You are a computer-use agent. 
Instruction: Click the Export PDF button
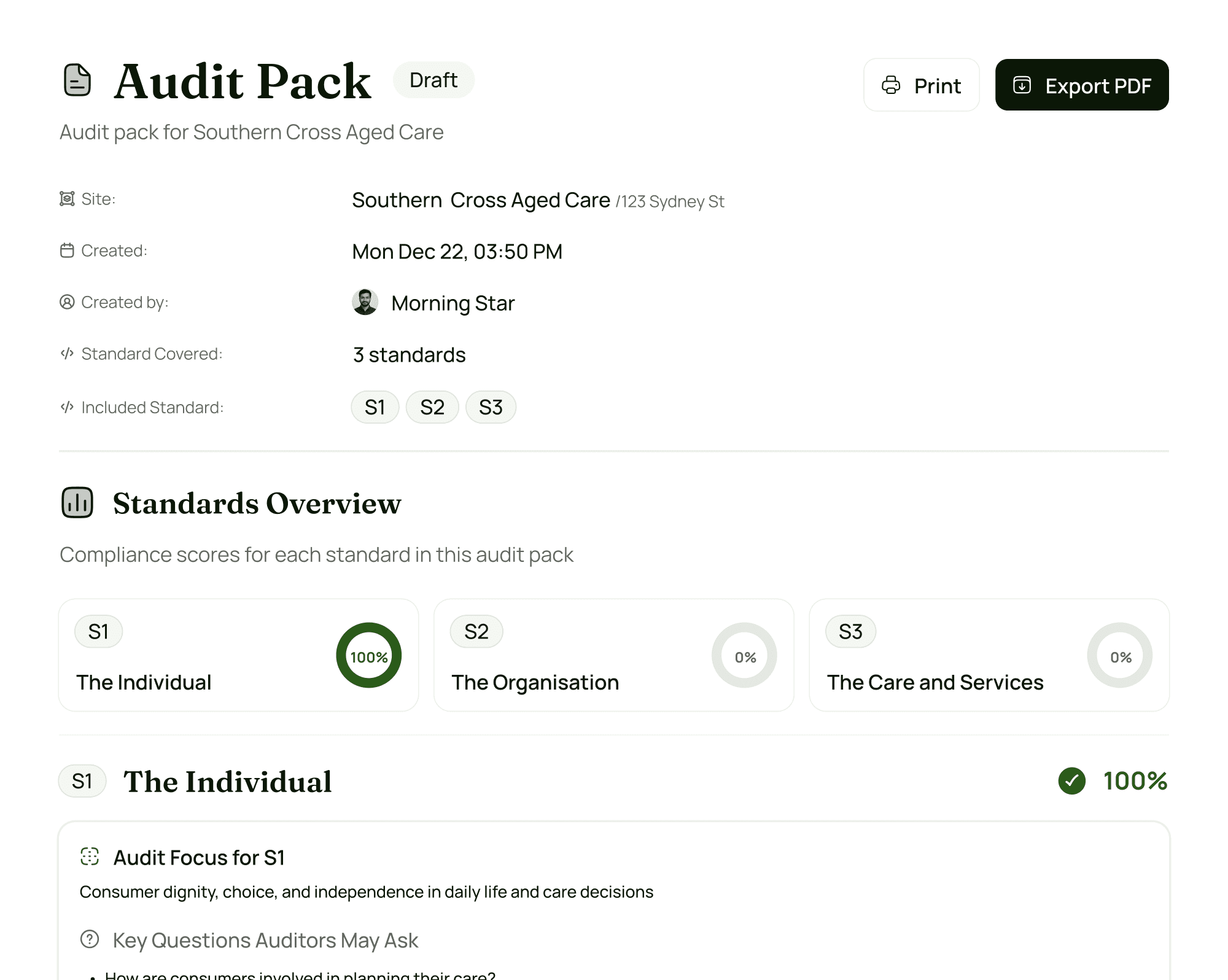pyautogui.click(x=1082, y=85)
